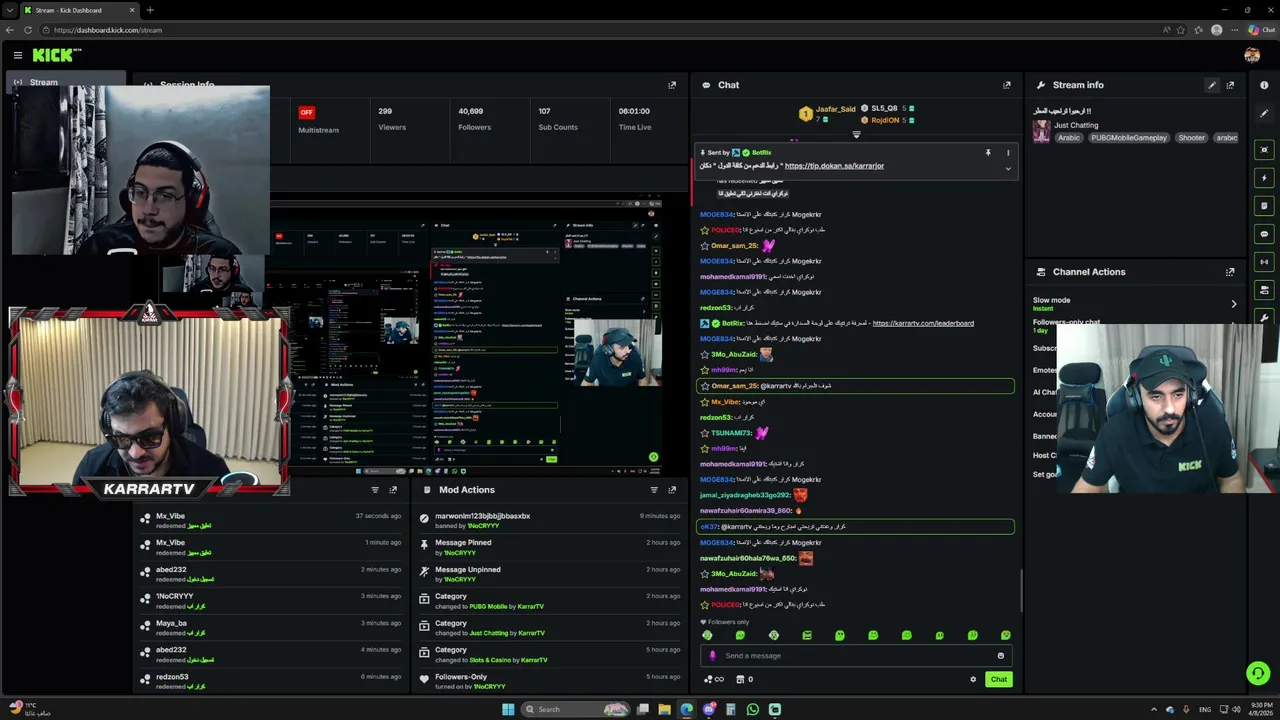
Task: Open karrartv.com/leaderboard link in chat
Action: click(923, 323)
